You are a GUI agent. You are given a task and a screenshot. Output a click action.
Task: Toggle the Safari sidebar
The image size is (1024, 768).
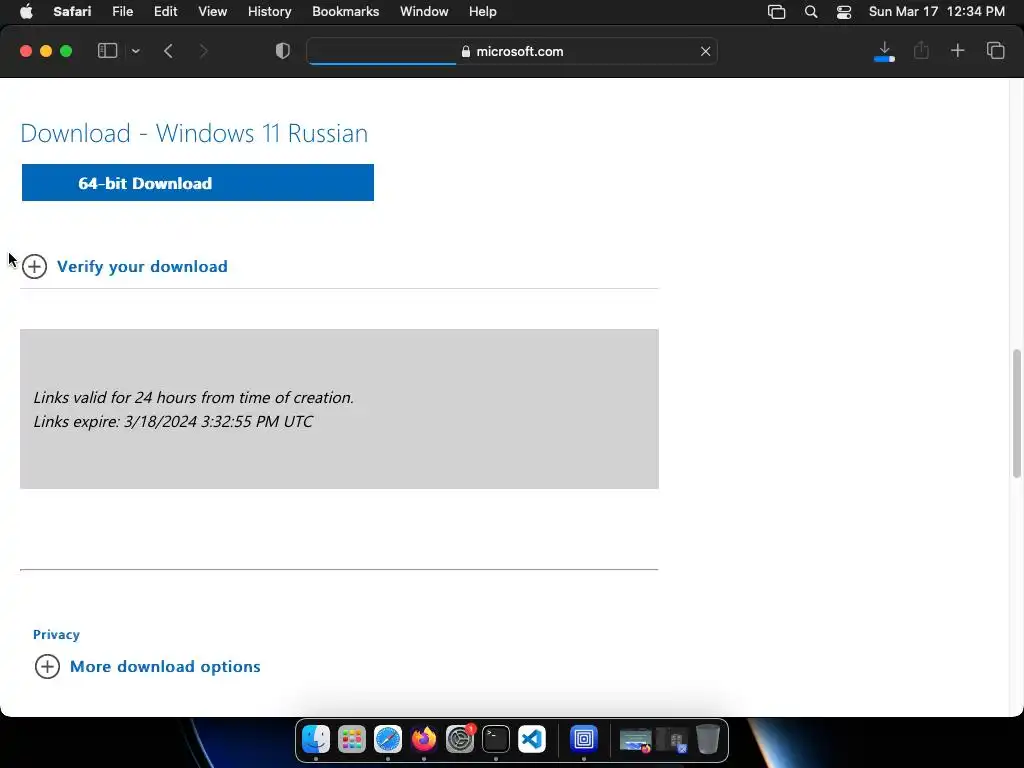[x=107, y=51]
